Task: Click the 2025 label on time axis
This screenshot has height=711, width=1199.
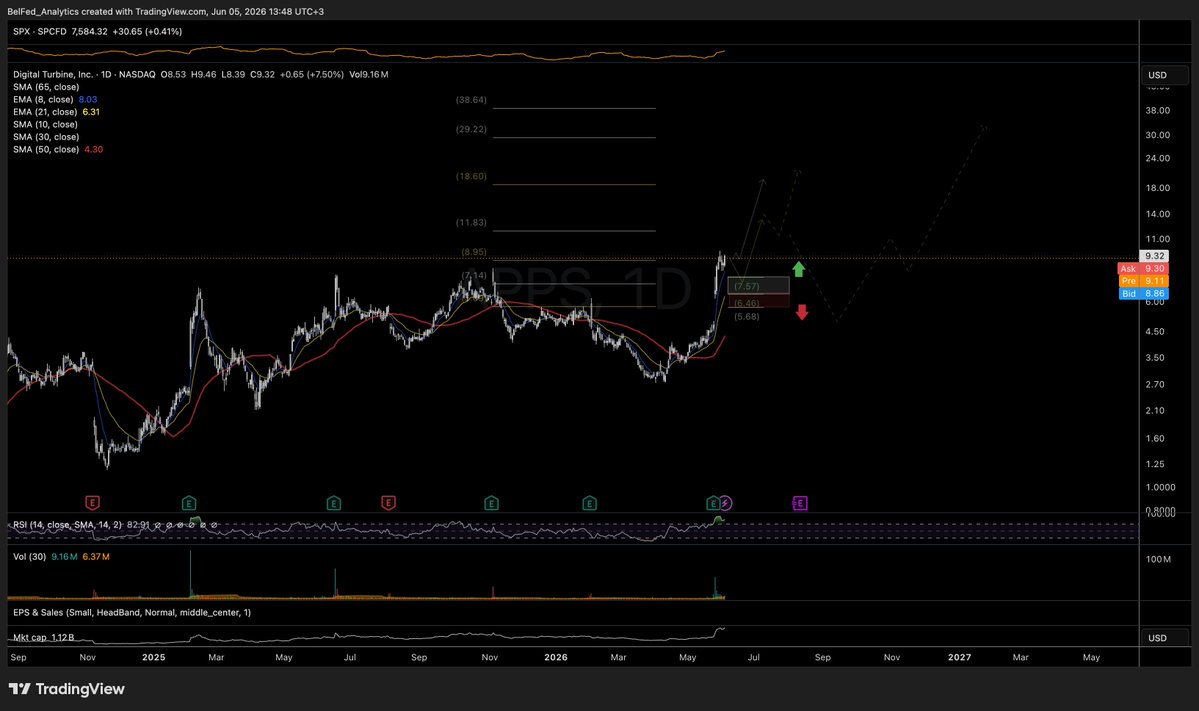Action: pyautogui.click(x=154, y=657)
